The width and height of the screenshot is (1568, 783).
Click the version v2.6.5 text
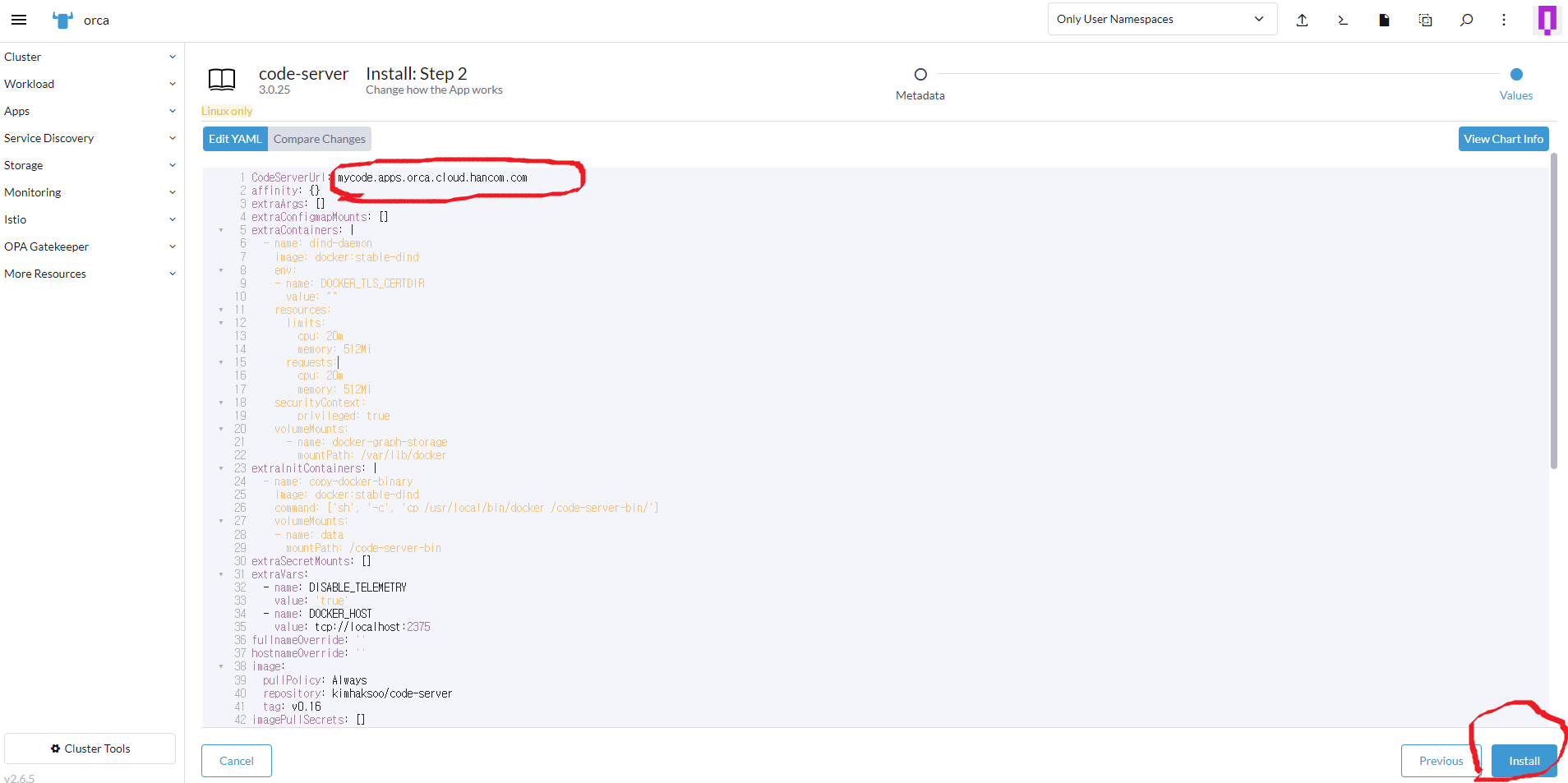(20, 778)
